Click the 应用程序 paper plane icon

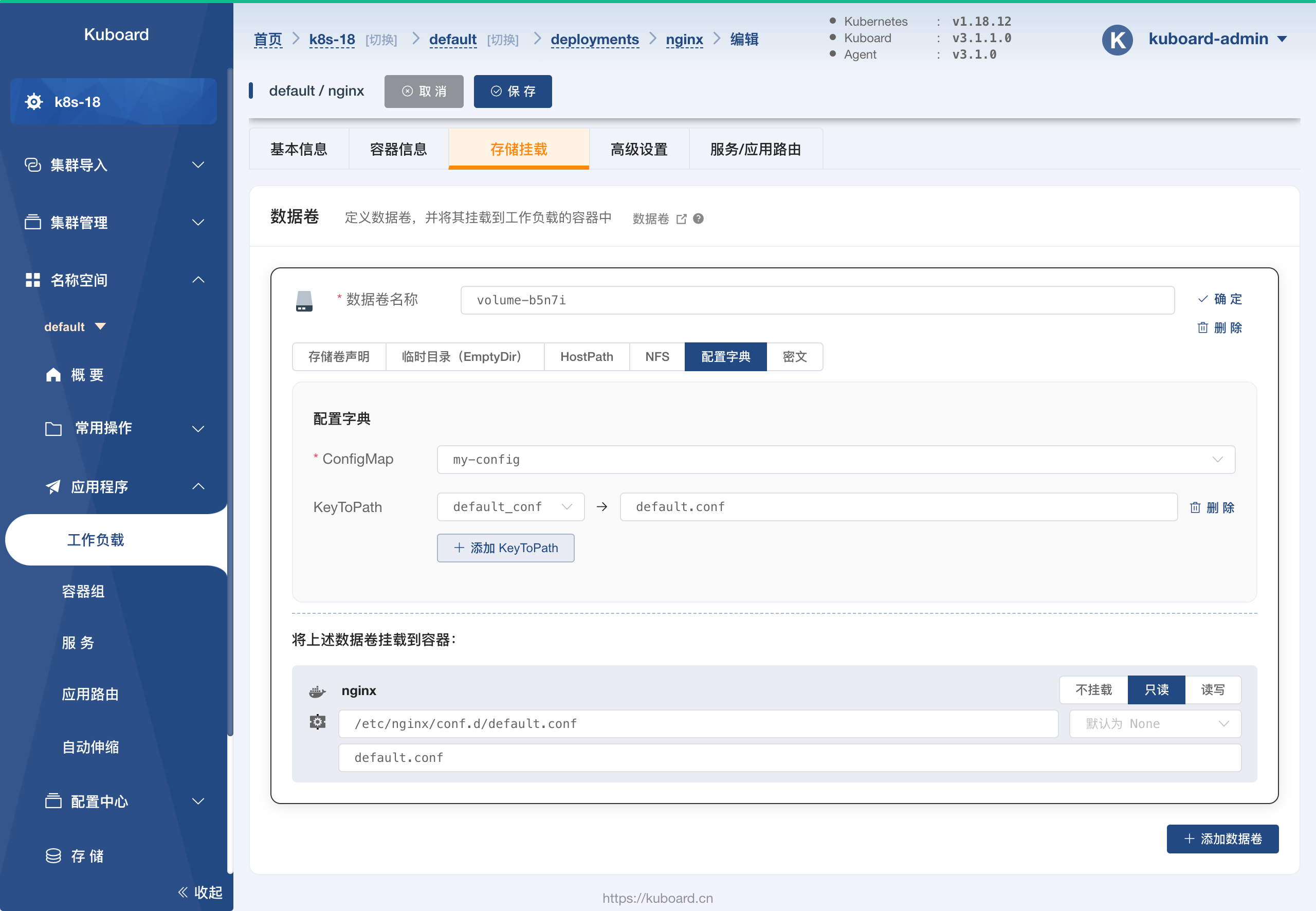click(53, 486)
